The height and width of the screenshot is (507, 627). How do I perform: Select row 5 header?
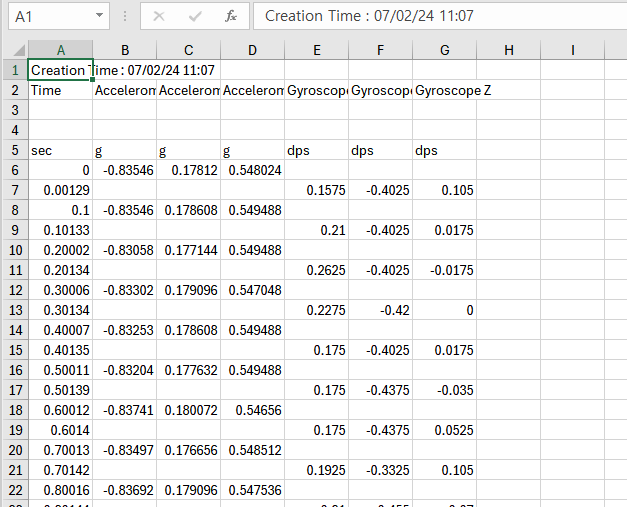click(x=15, y=150)
